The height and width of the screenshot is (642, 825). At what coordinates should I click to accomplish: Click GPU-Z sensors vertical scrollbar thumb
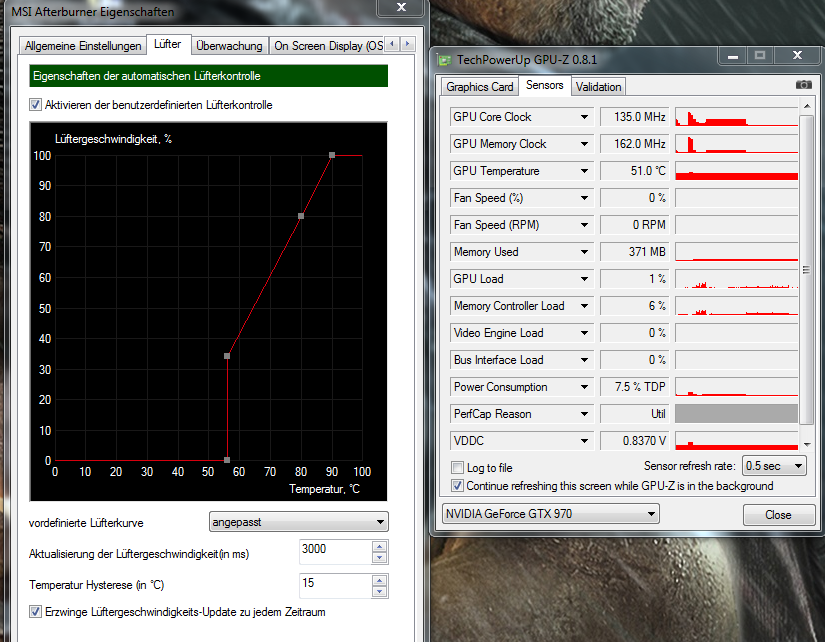click(x=807, y=270)
